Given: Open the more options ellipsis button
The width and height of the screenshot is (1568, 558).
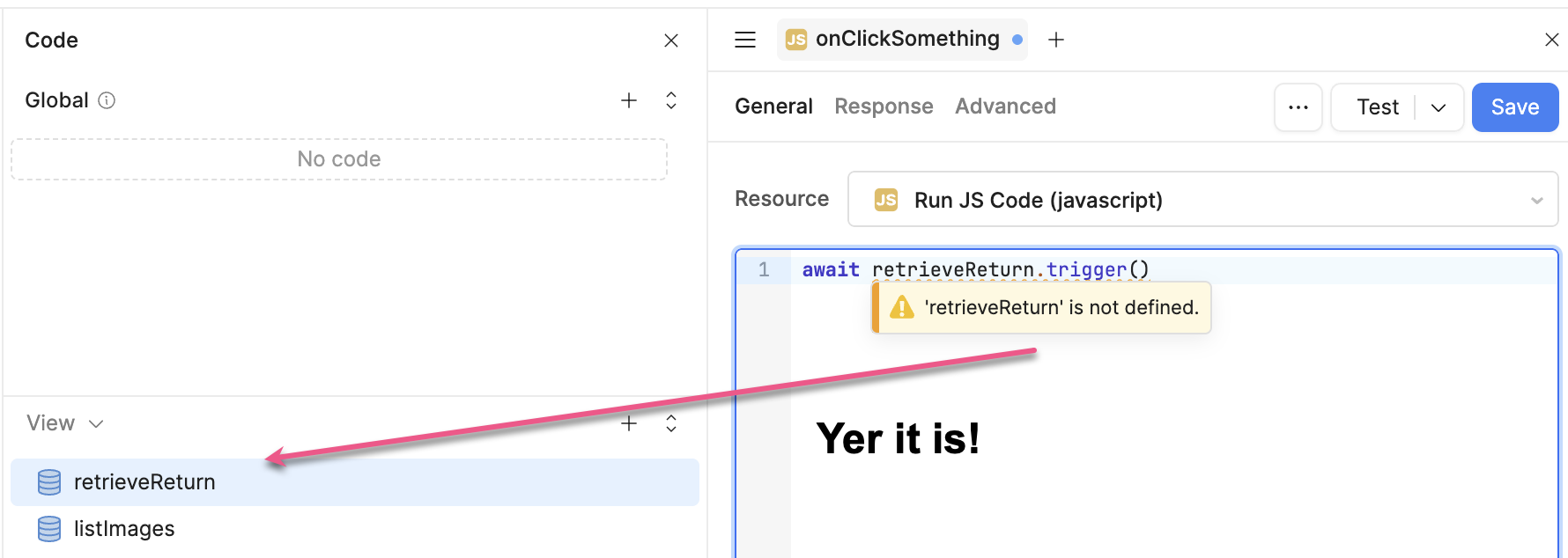Looking at the screenshot, I should 1298,107.
